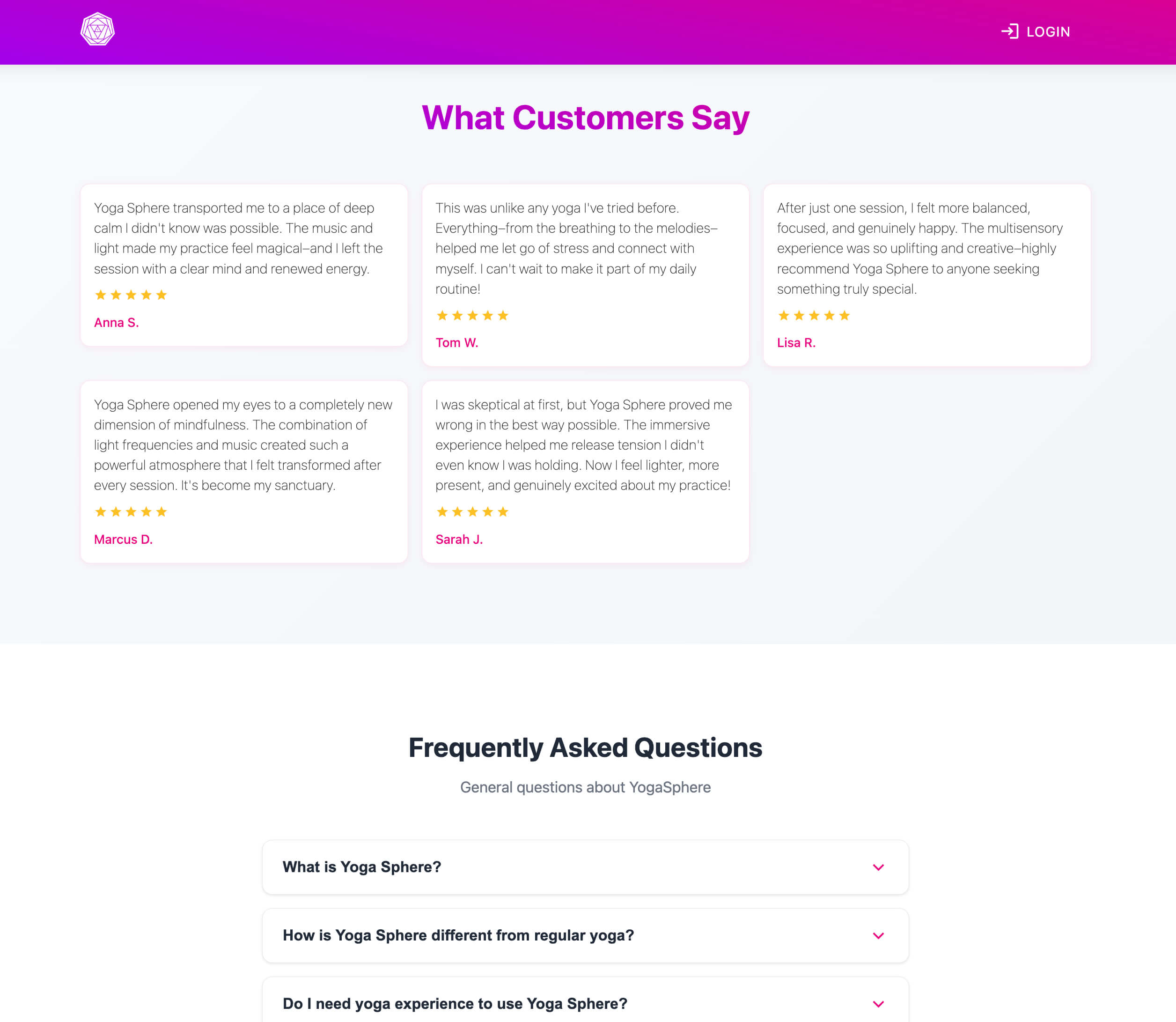Click the Lisa R. reviewer name
Screen dimensions: 1176x1022
[x=796, y=343]
